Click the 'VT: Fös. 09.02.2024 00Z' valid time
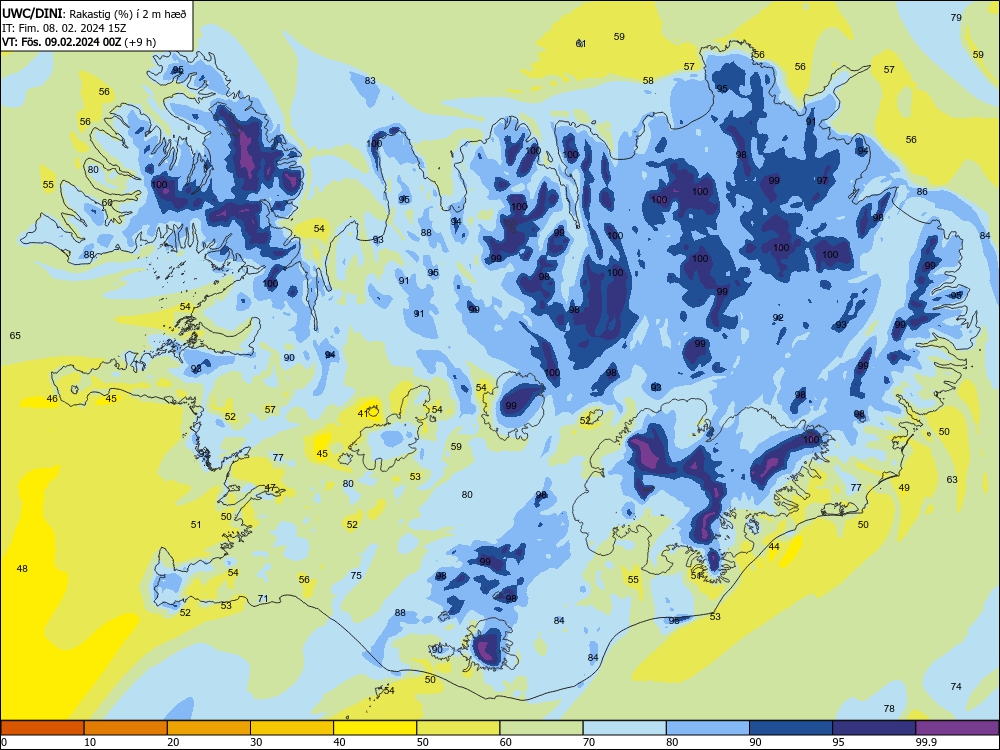 pos(61,42)
